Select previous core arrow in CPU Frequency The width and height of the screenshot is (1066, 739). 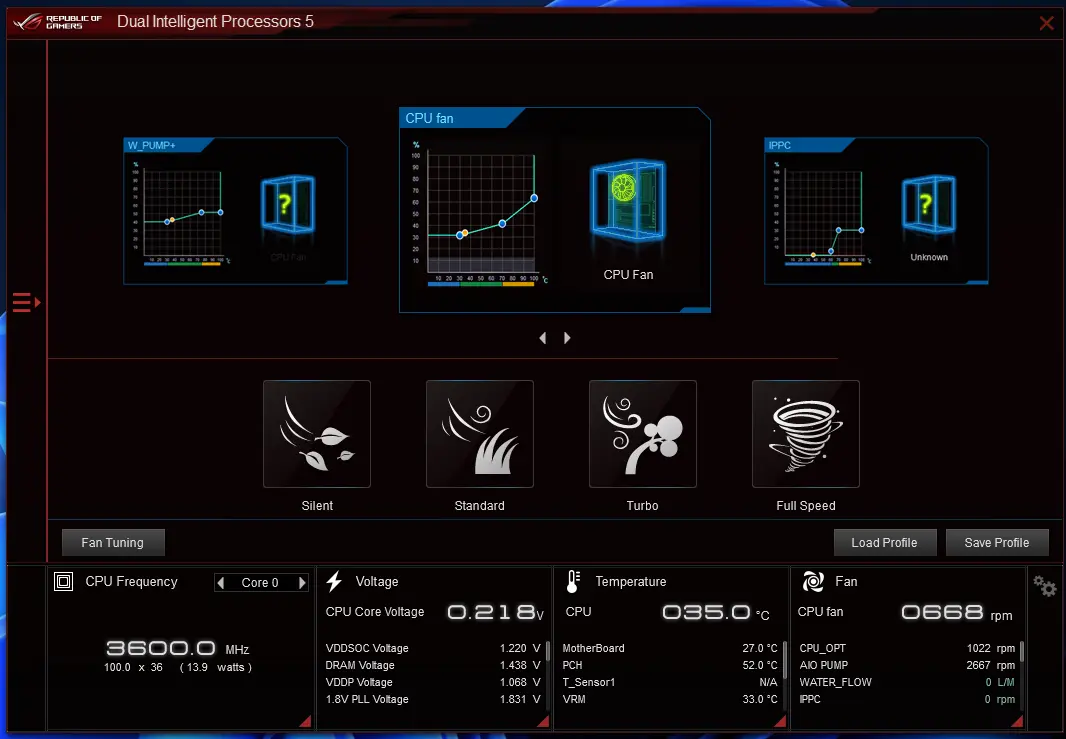point(220,583)
